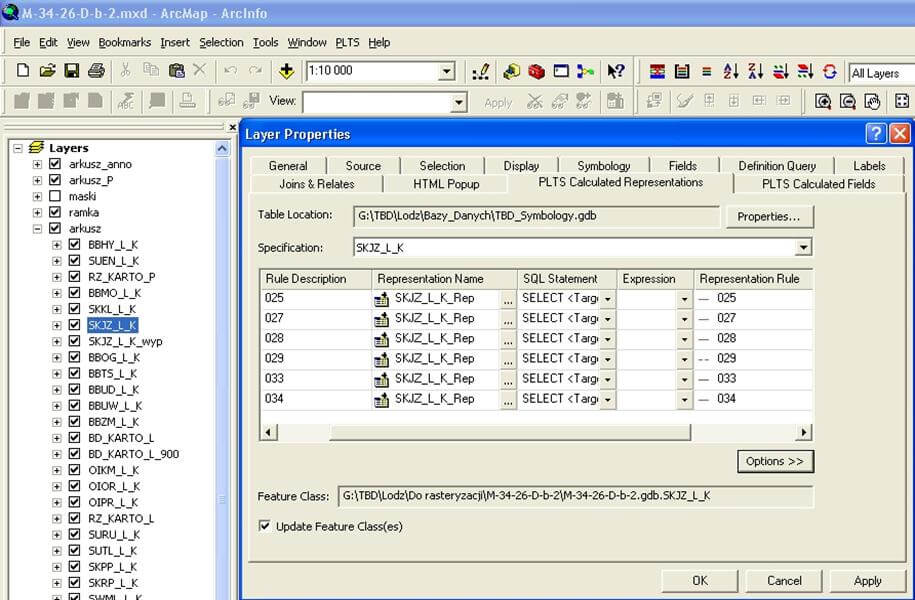Enable the maski layer checkbox
This screenshot has width=915, height=600.
(55, 196)
